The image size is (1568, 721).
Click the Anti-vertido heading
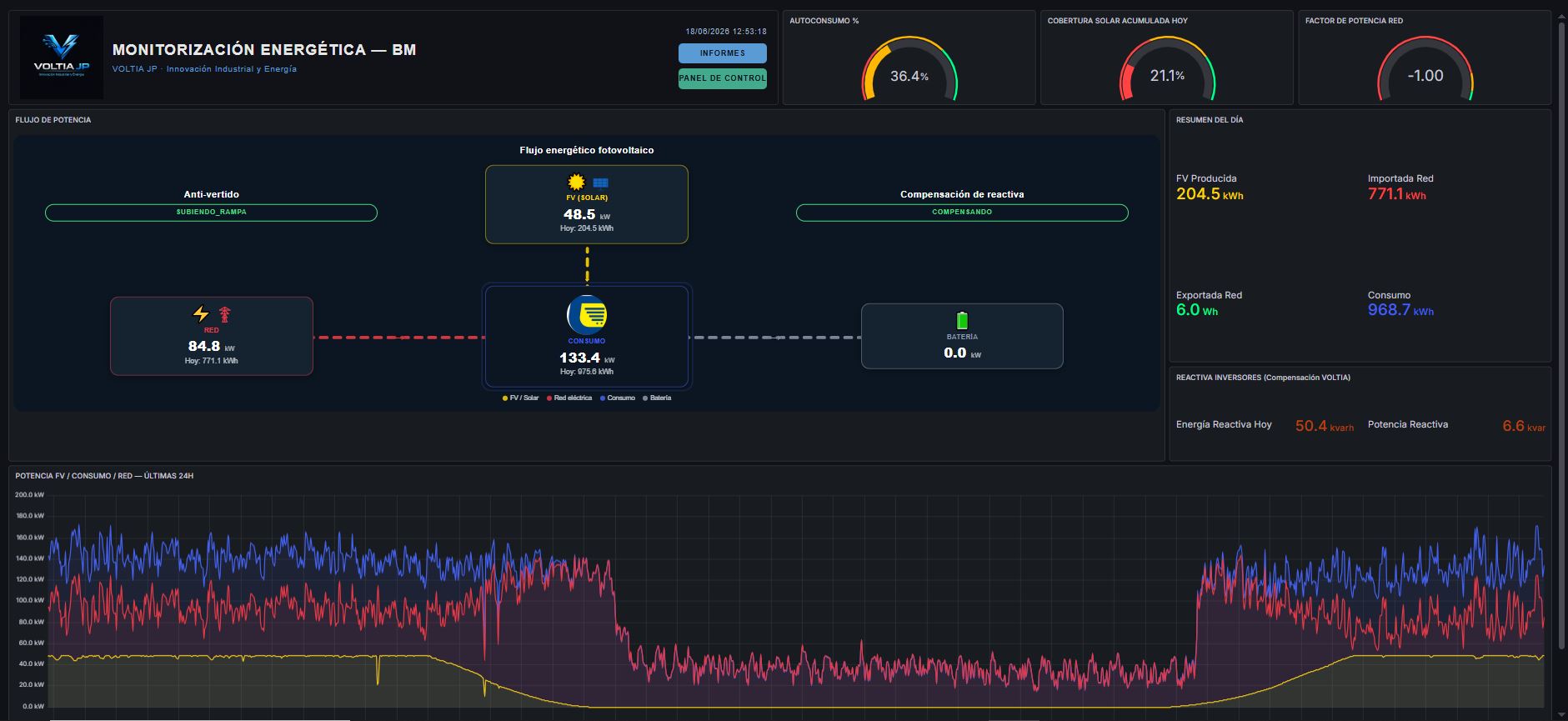pyautogui.click(x=212, y=194)
